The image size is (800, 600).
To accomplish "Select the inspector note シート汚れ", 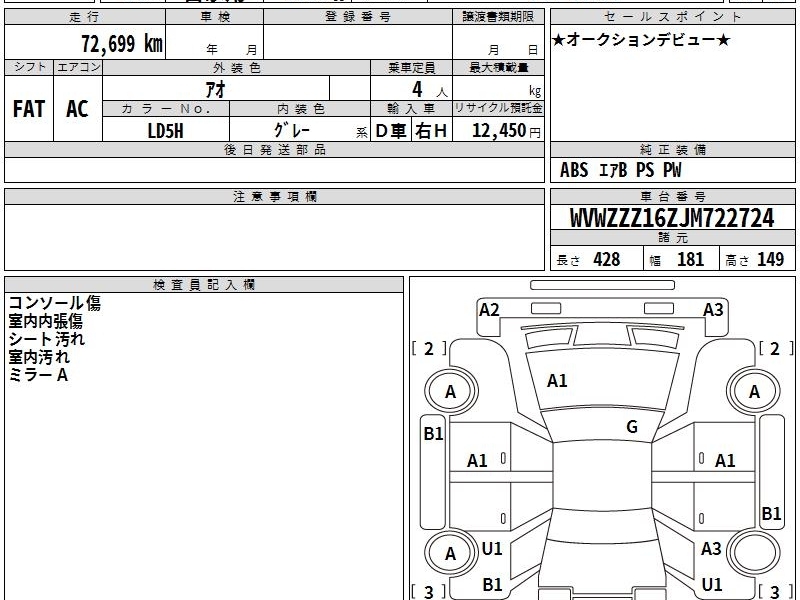I will (x=46, y=339).
